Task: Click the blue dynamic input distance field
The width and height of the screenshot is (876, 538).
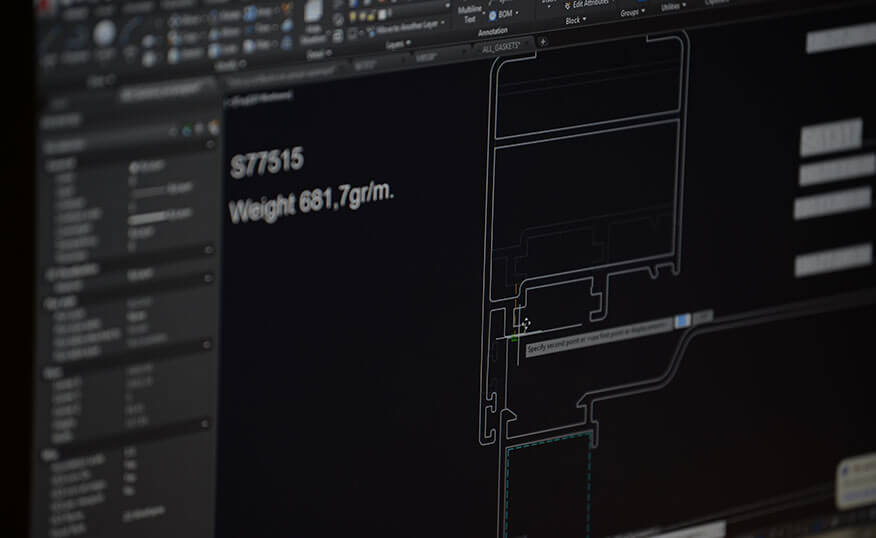Action: [682, 320]
